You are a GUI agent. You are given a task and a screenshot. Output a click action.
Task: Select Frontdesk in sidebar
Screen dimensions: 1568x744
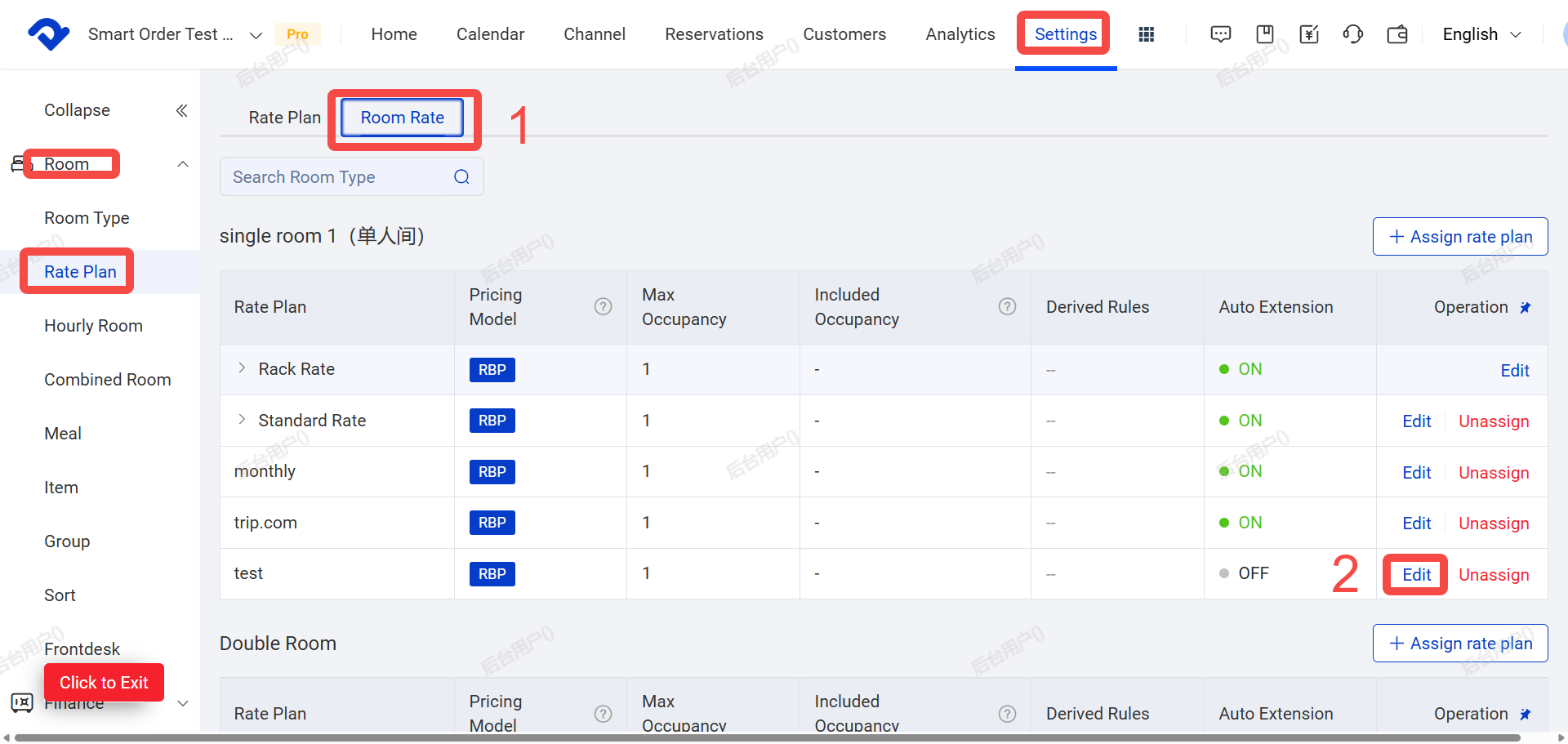(82, 649)
